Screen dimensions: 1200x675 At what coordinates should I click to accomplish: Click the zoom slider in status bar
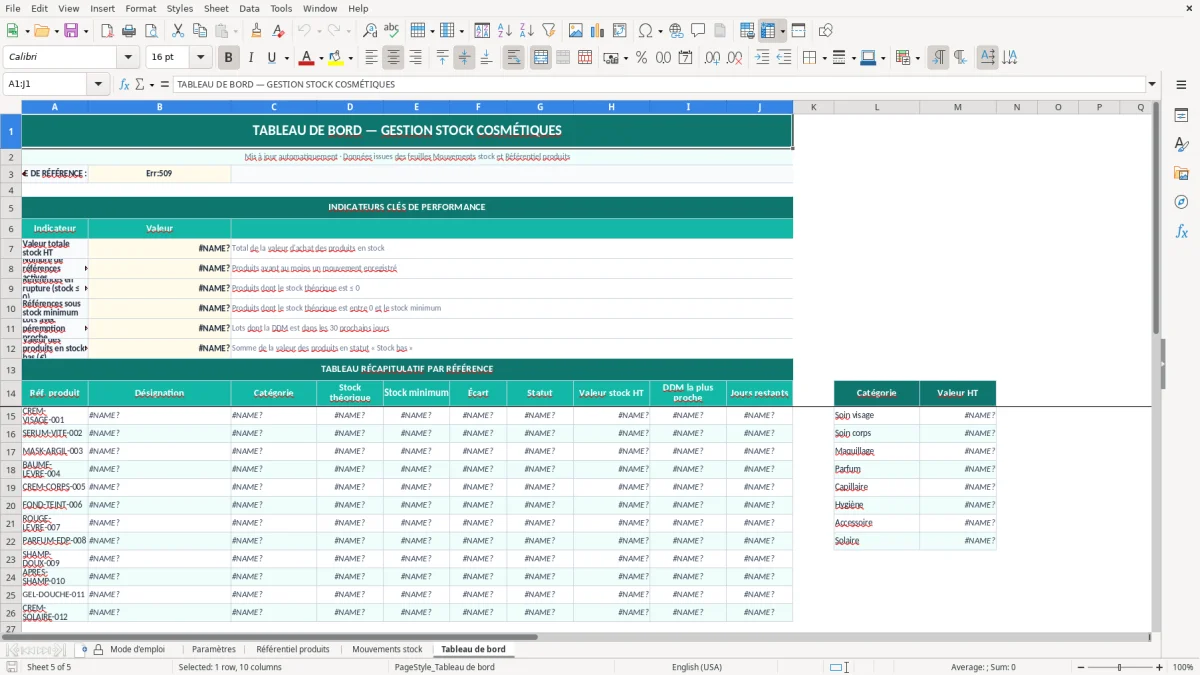pyautogui.click(x=1119, y=667)
